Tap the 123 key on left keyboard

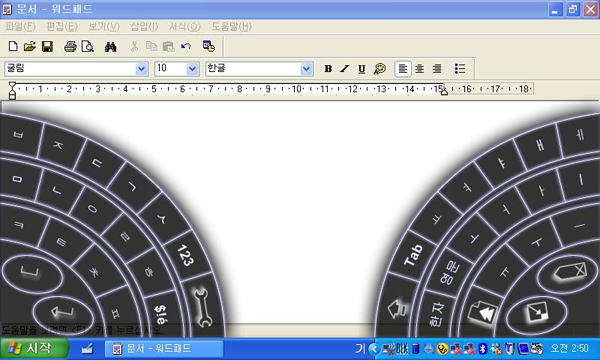(x=186, y=255)
